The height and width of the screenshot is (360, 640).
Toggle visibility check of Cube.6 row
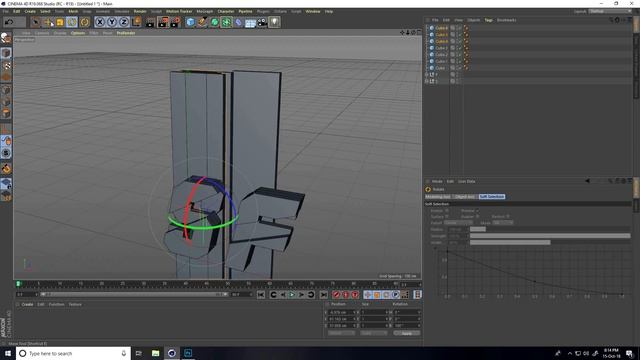tap(459, 28)
